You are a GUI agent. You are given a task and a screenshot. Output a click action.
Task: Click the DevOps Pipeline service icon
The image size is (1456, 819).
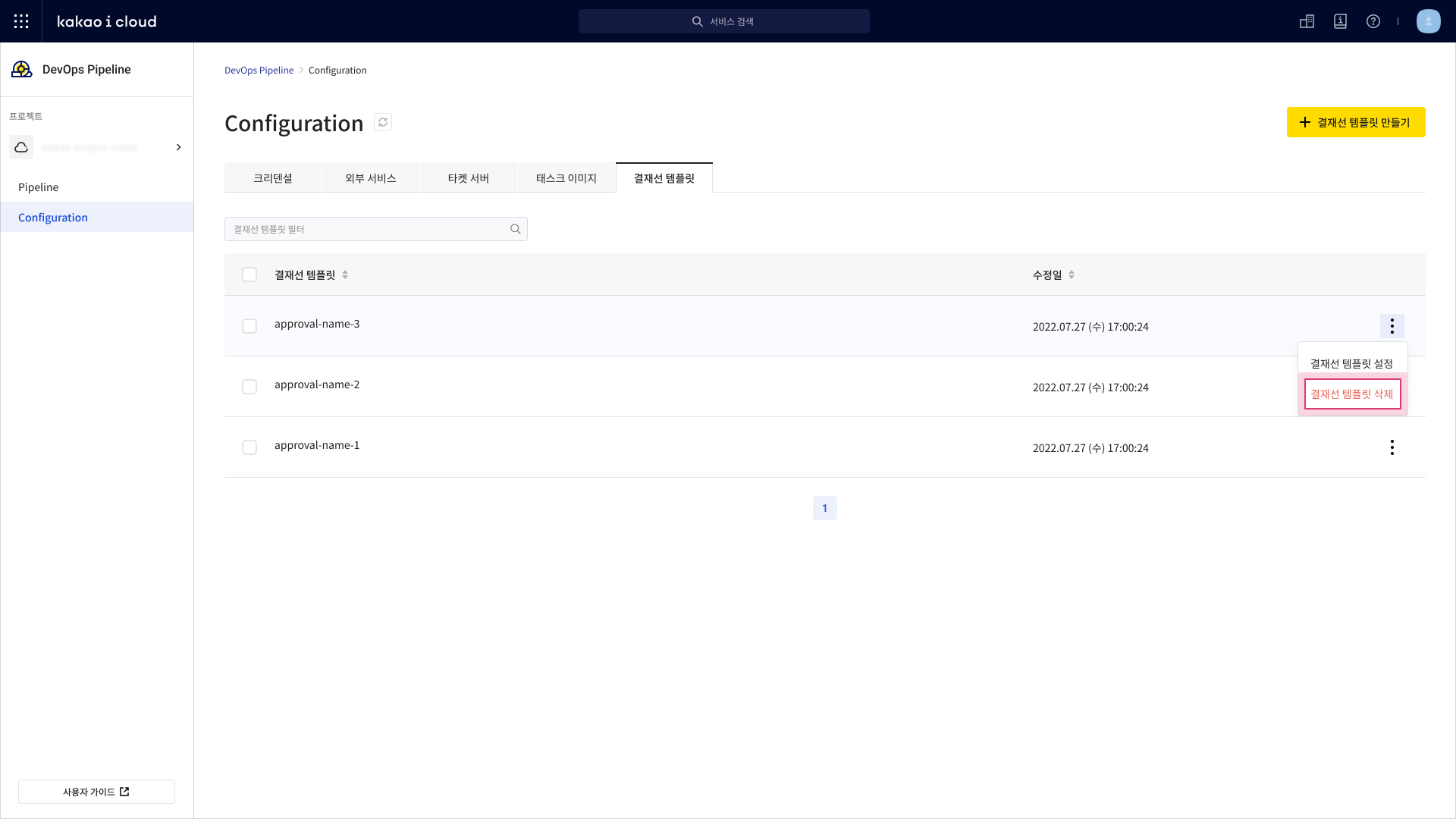tap(22, 70)
